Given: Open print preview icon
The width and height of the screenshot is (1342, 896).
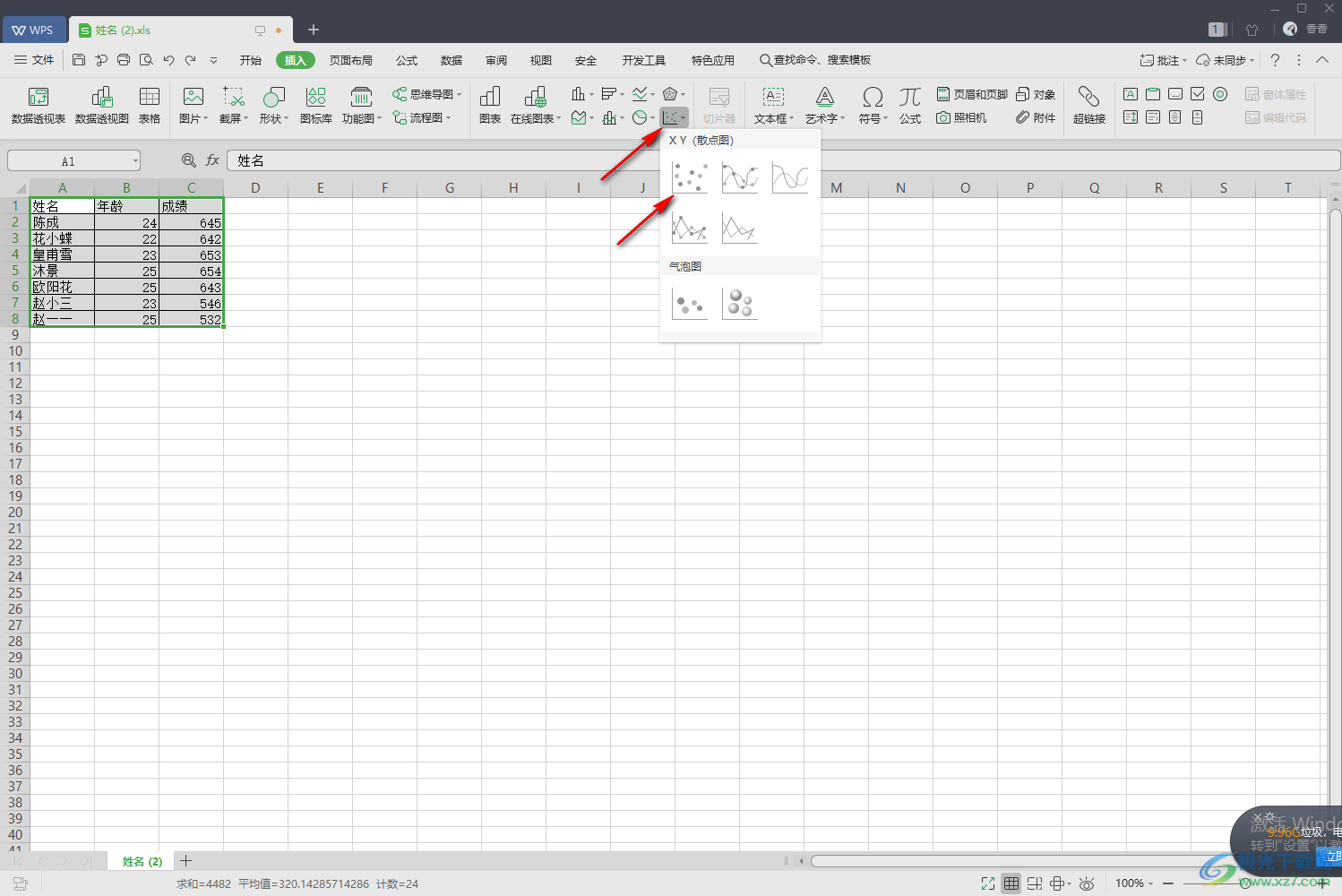Looking at the screenshot, I should (146, 60).
